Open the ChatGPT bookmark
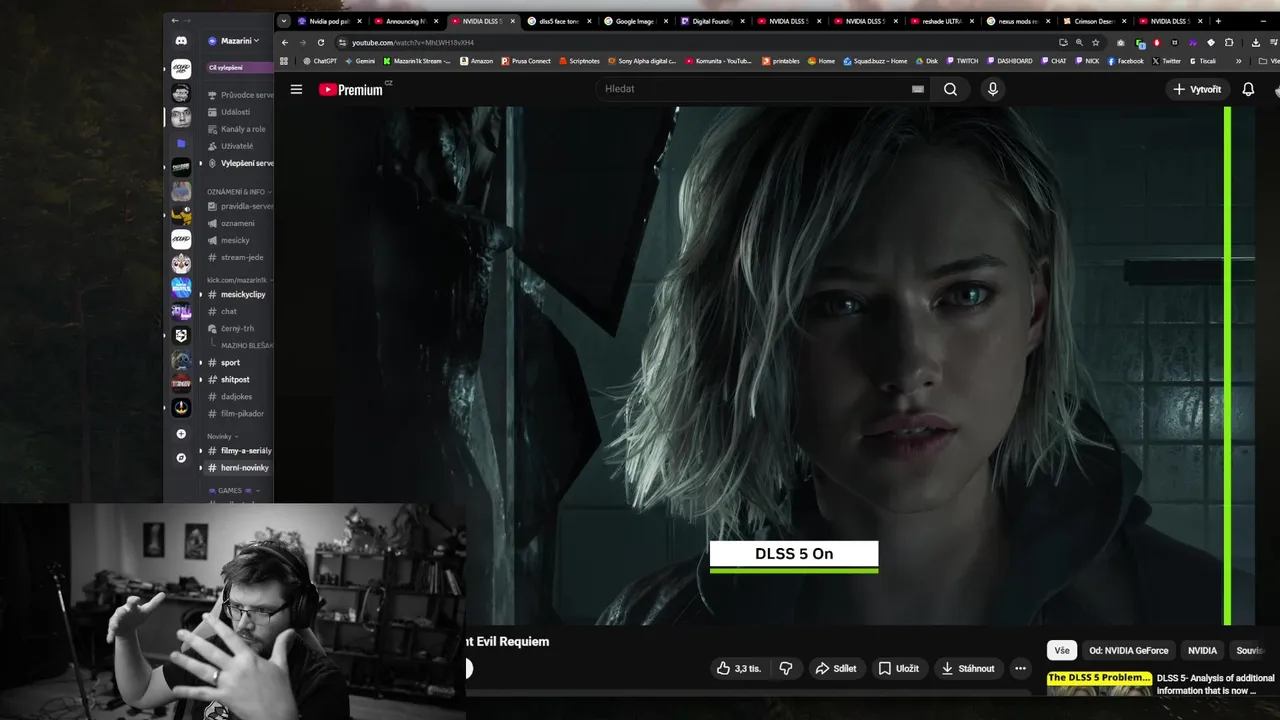1280x720 pixels. pyautogui.click(x=320, y=61)
